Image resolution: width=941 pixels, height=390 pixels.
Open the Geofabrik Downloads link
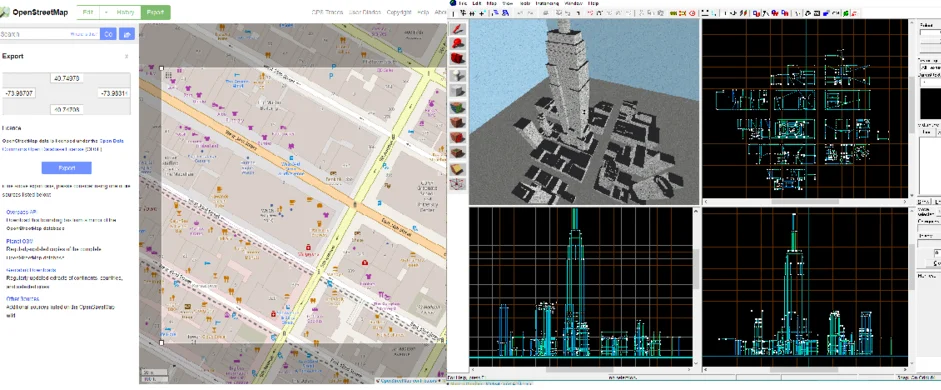pyautogui.click(x=31, y=270)
